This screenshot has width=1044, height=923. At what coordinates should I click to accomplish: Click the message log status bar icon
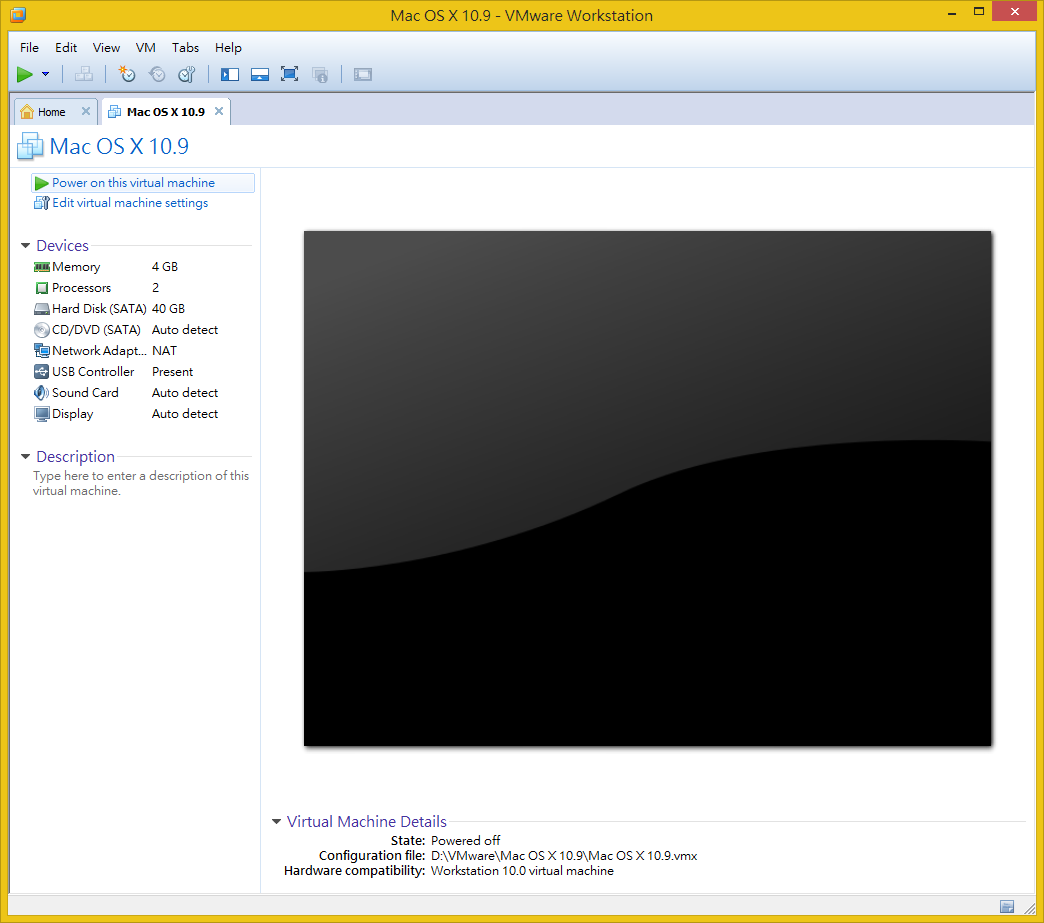click(1007, 906)
